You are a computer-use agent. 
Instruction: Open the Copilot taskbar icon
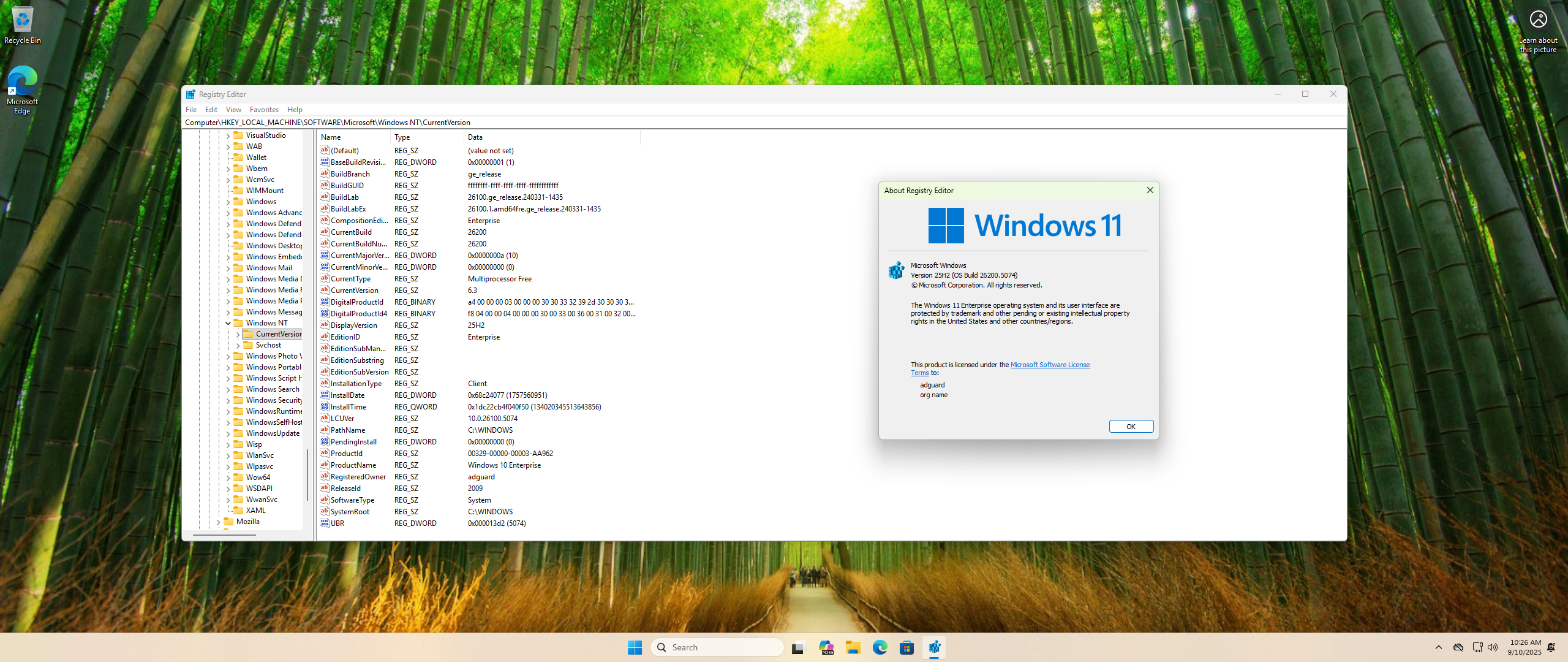click(x=826, y=647)
